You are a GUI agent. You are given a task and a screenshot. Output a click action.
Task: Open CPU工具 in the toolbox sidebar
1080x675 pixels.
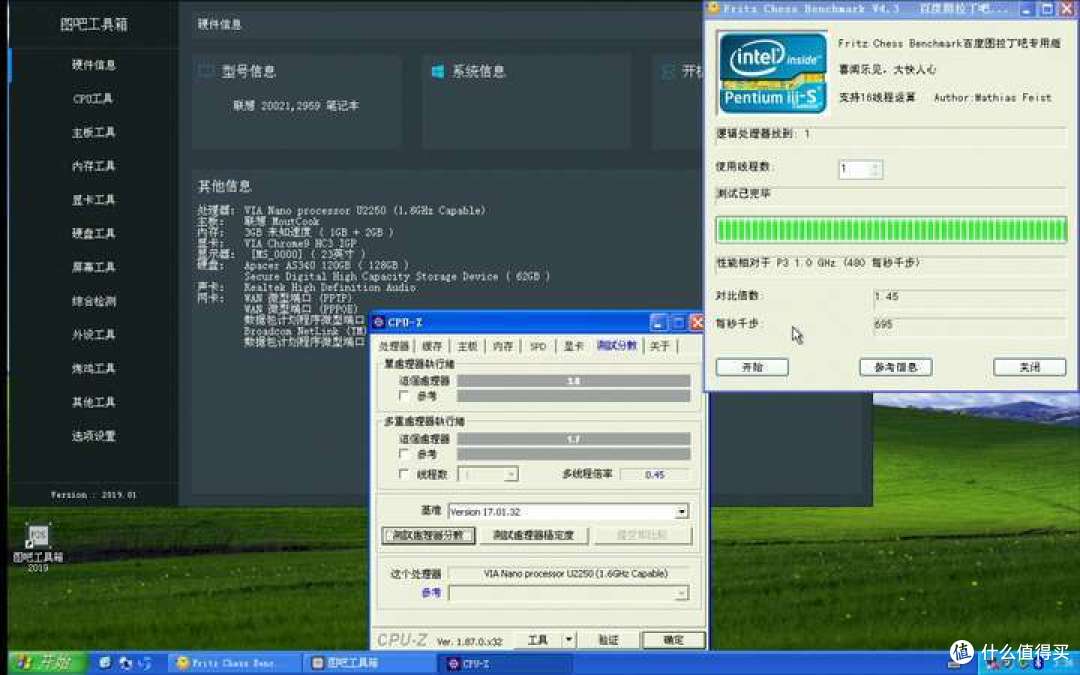tap(94, 98)
